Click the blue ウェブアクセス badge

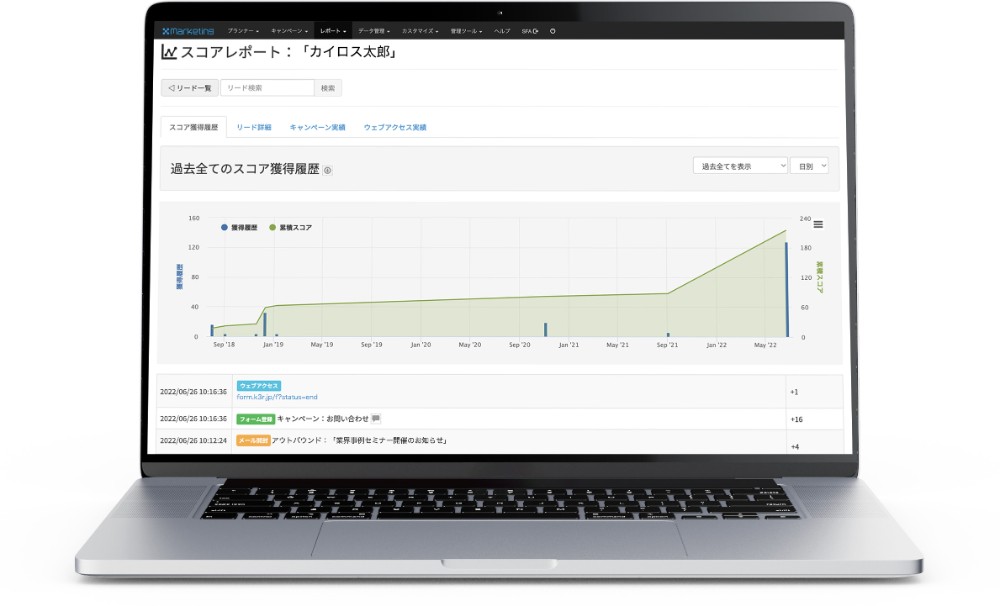(x=259, y=385)
